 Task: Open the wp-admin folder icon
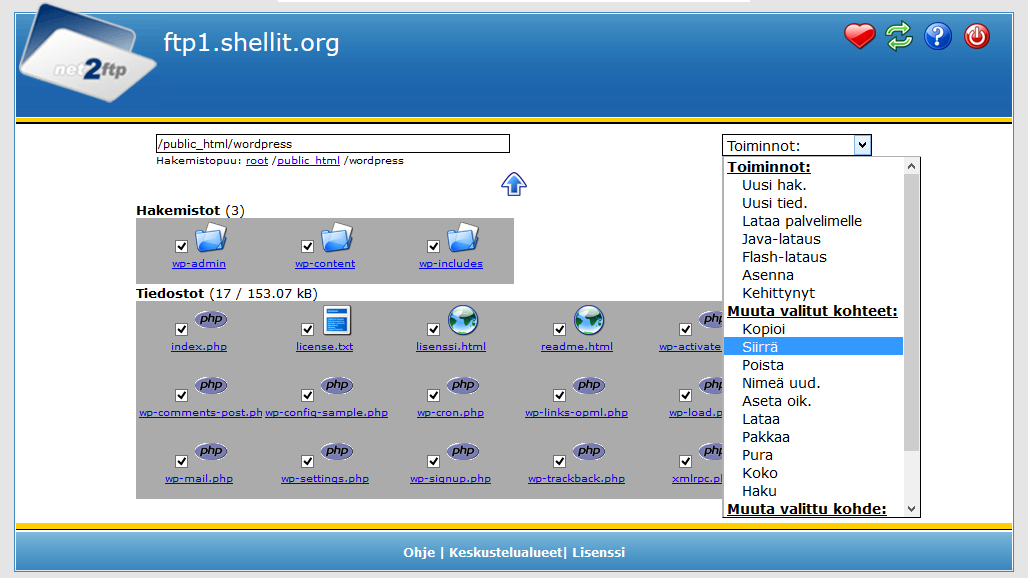[210, 237]
